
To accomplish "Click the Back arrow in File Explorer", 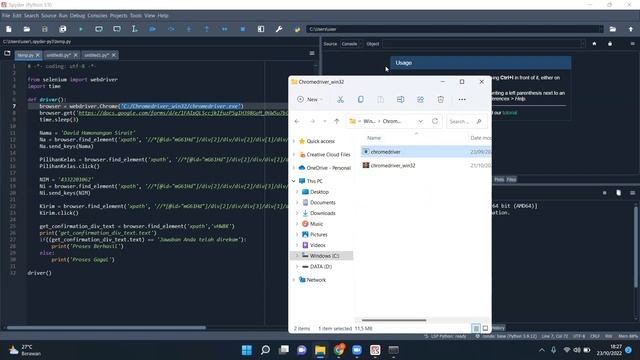I will tap(297, 121).
